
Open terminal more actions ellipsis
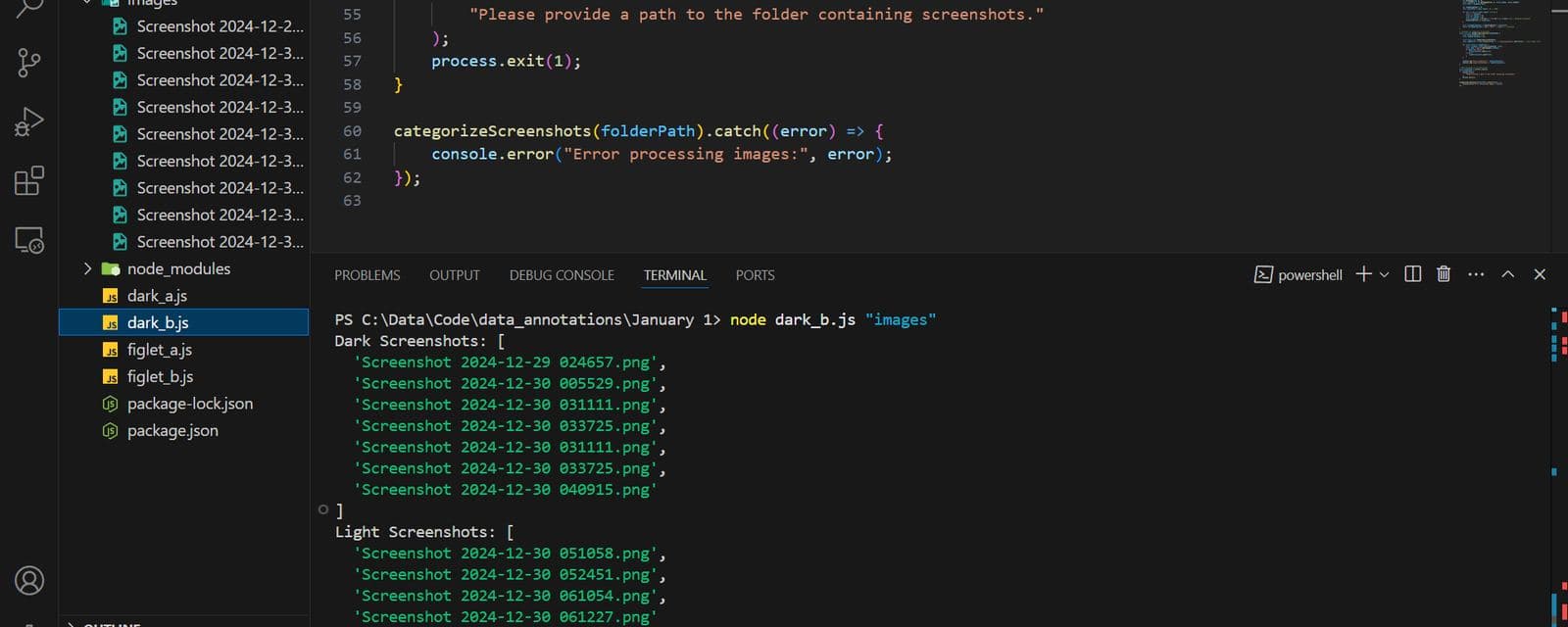click(x=1476, y=274)
